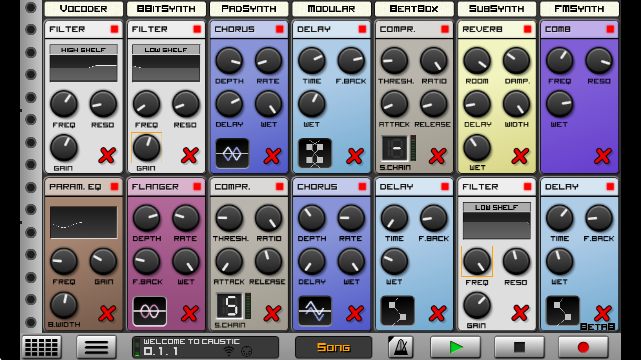
Task: Switch the Song mode button
Action: tap(334, 347)
